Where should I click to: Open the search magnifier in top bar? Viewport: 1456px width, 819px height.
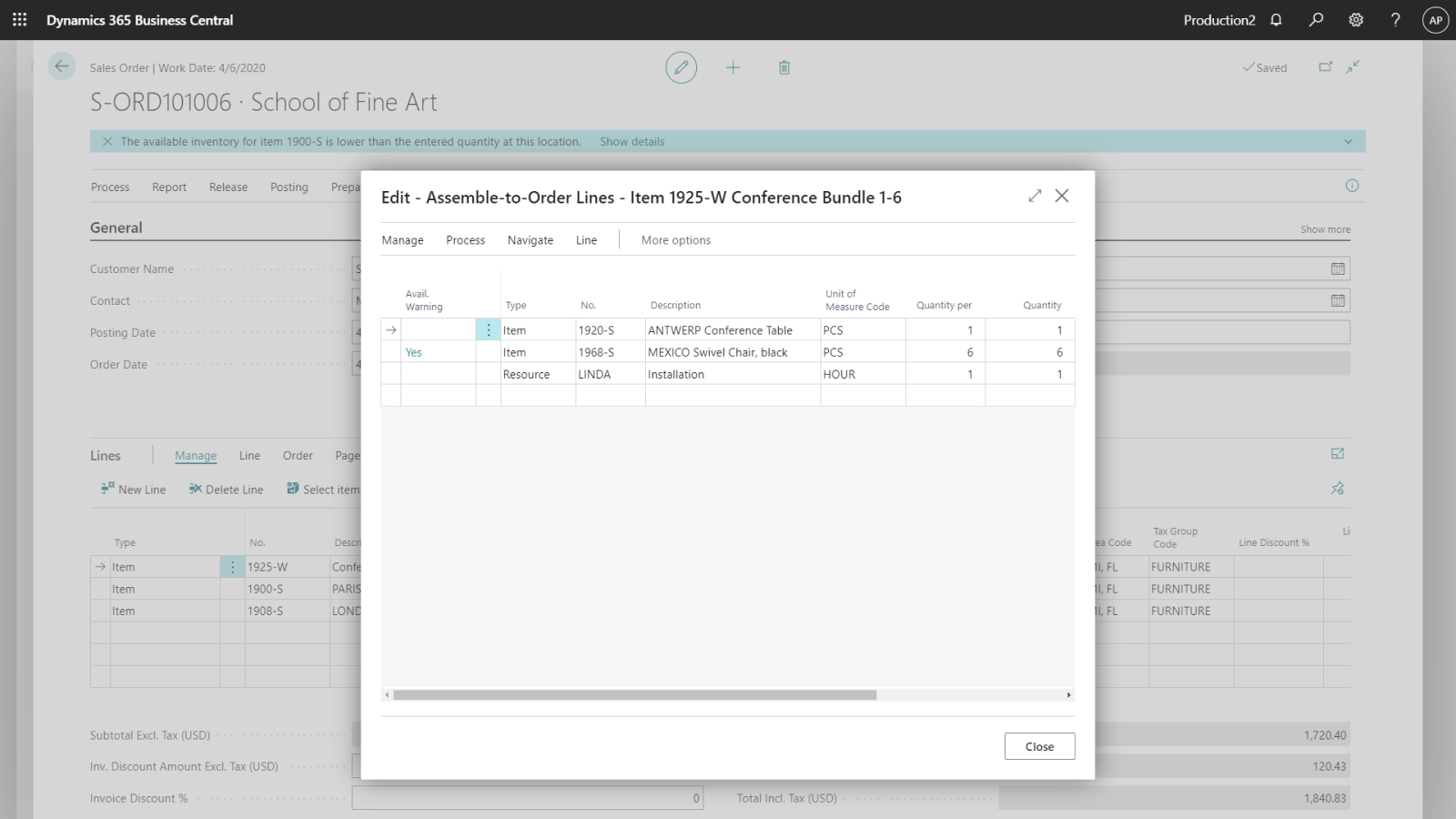click(x=1316, y=19)
